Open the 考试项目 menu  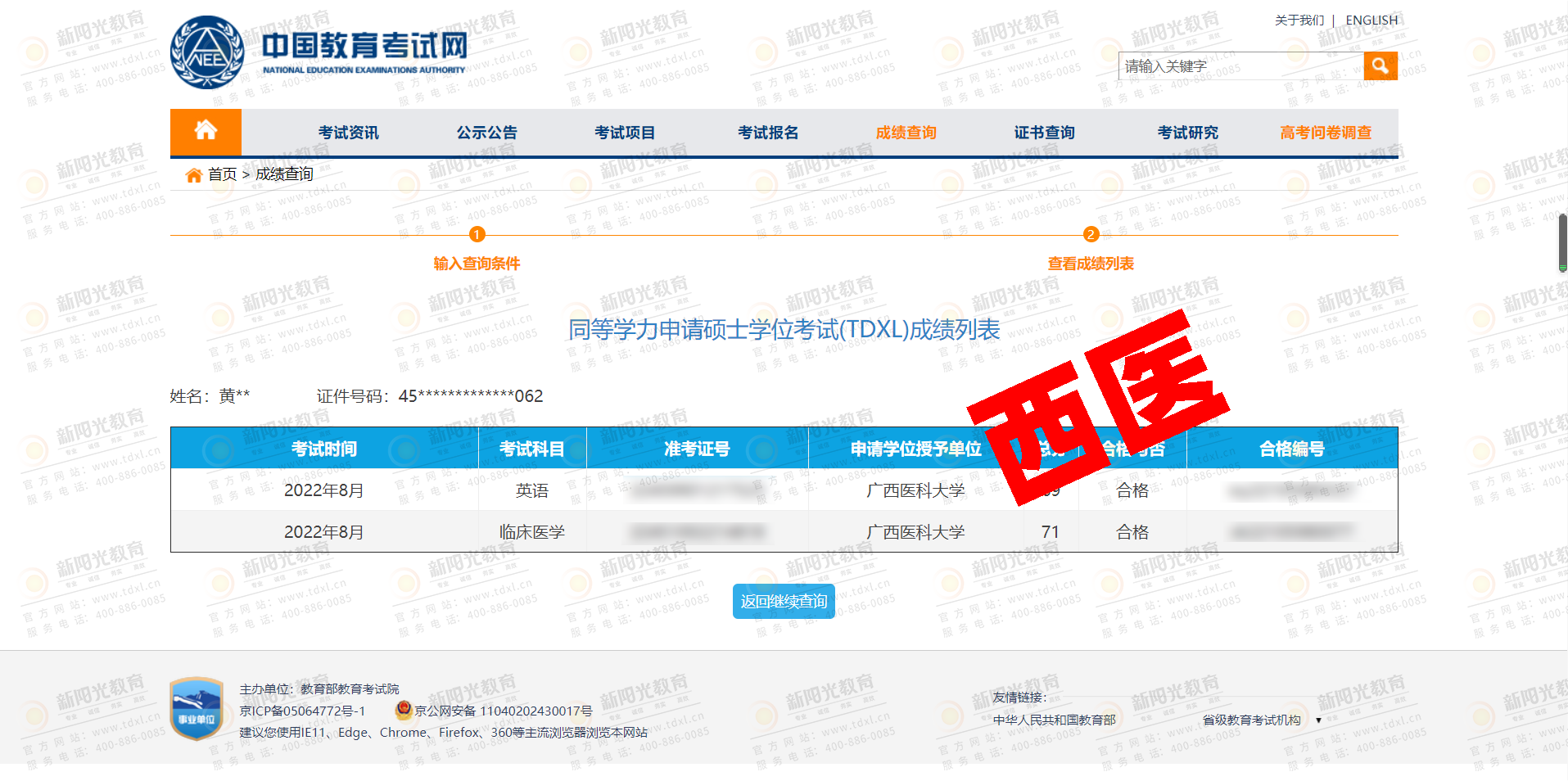(625, 133)
